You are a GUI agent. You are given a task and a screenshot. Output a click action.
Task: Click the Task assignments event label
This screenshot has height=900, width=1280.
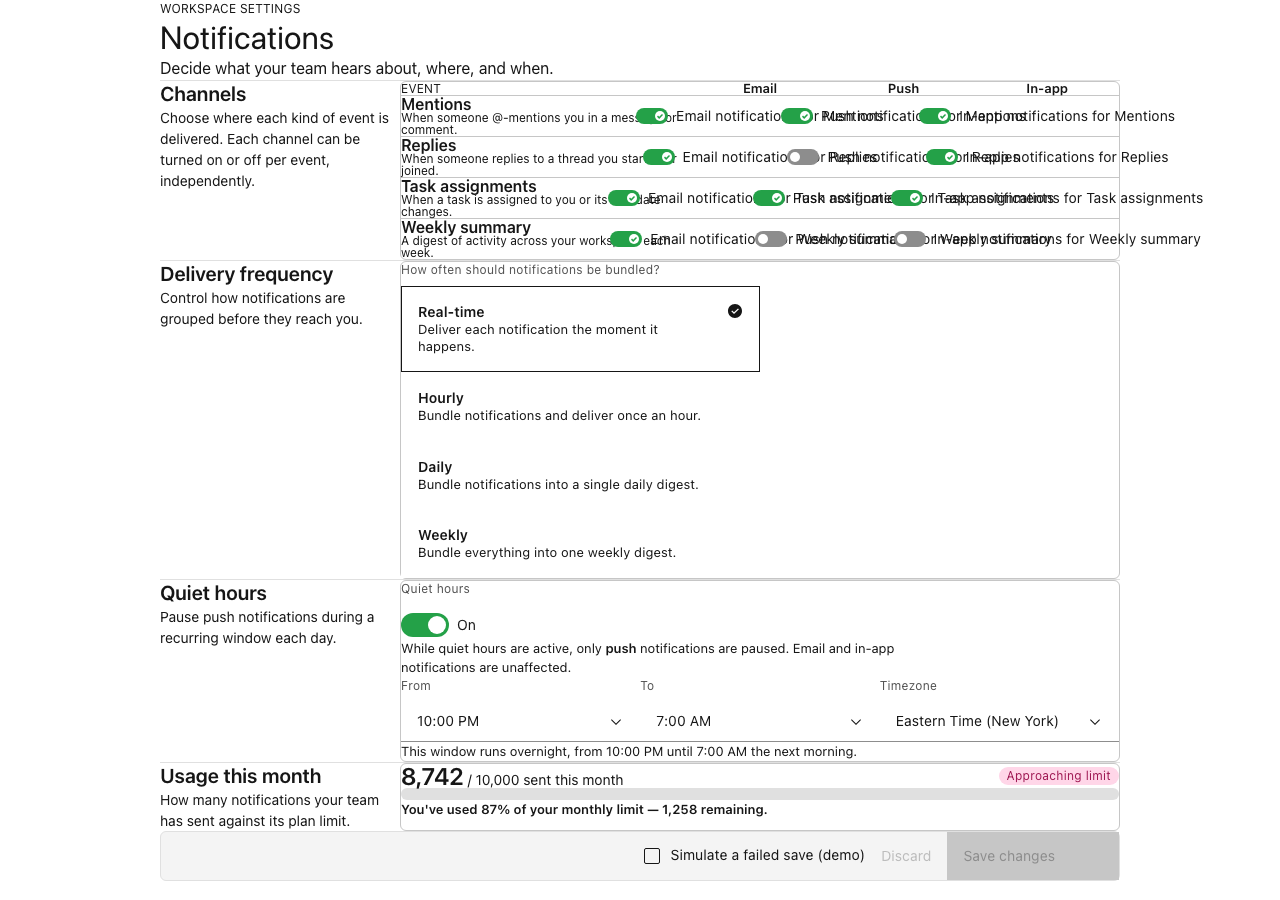(x=469, y=186)
